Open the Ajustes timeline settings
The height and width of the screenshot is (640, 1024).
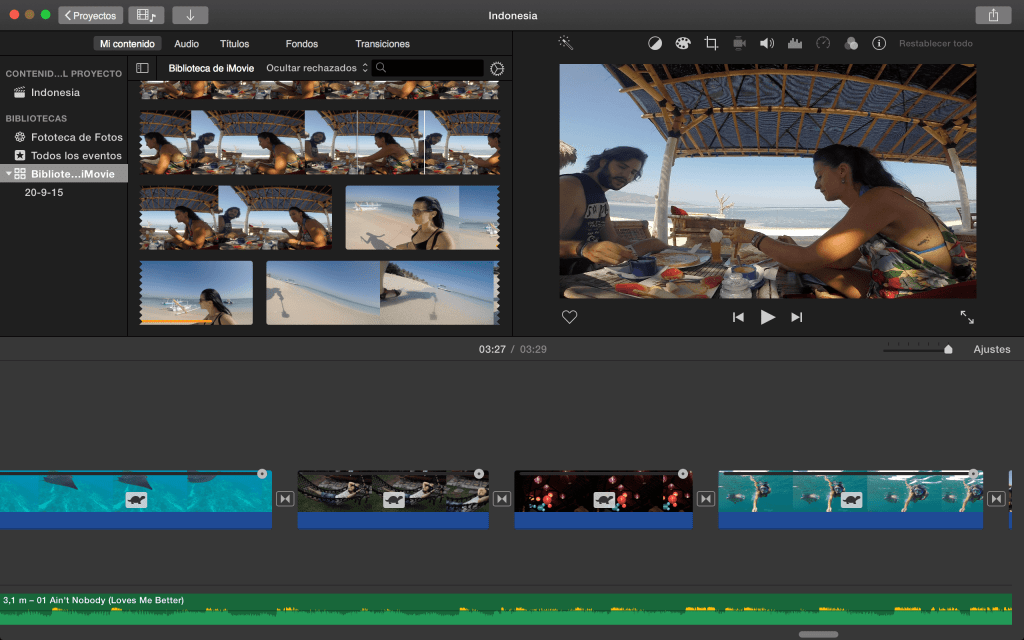tap(992, 349)
